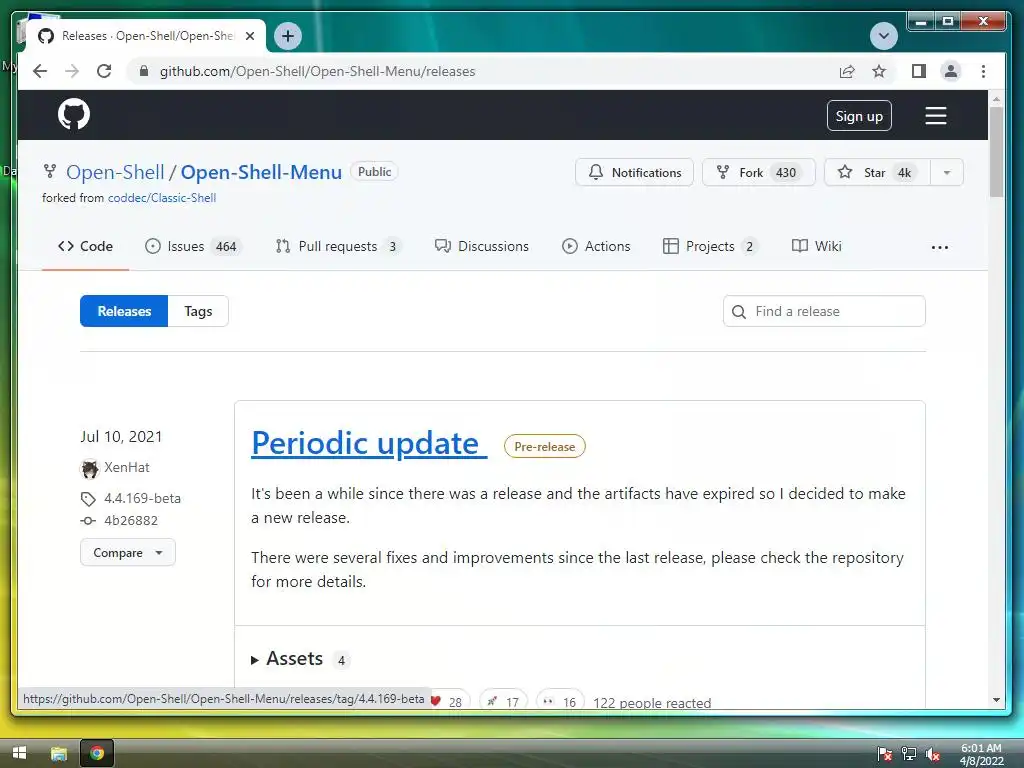Click the muted volume tray icon
Viewport: 1024px width, 768px height.
[933, 754]
